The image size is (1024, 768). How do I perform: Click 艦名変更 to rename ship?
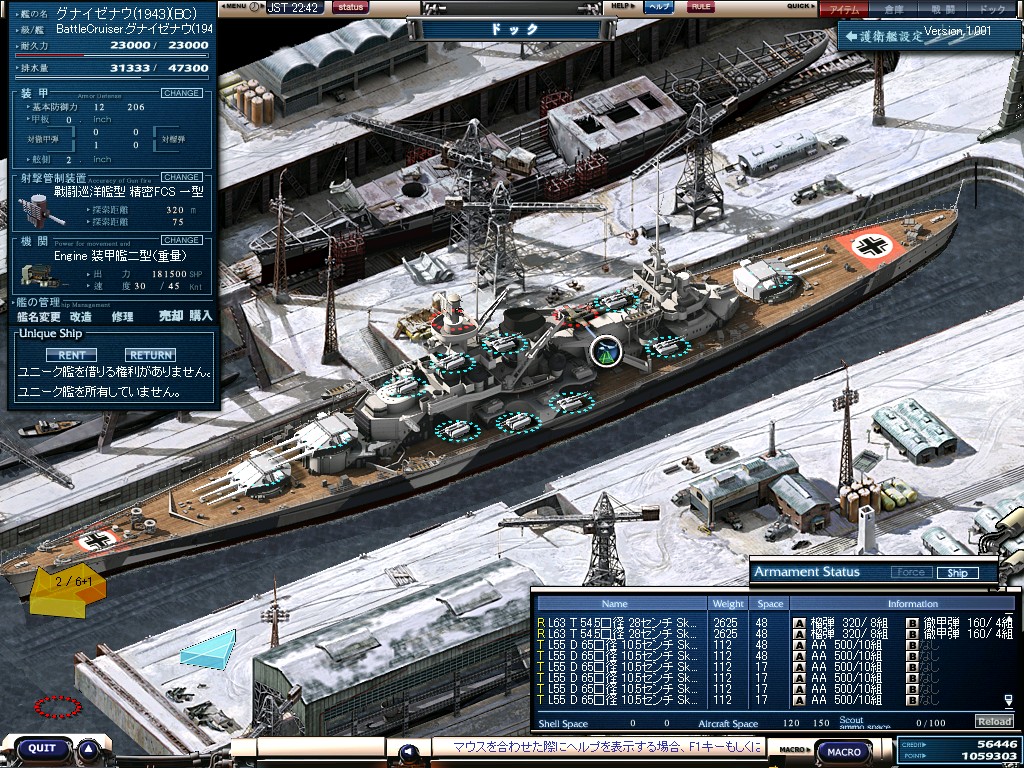(x=39, y=317)
